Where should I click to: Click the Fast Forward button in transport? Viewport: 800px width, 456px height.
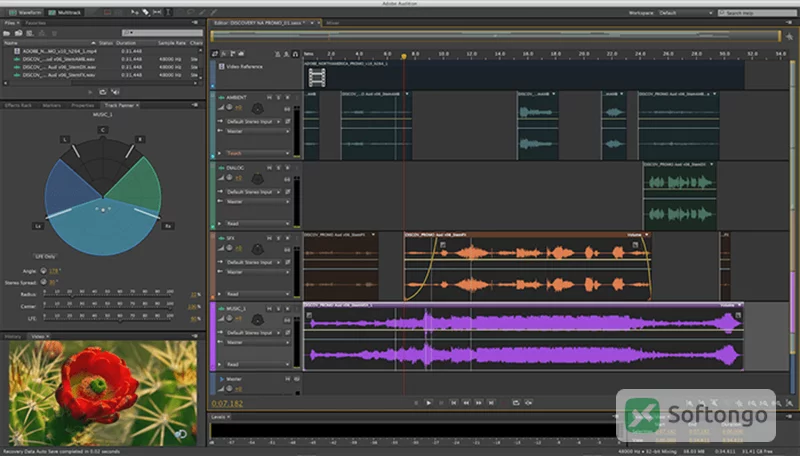coord(479,402)
